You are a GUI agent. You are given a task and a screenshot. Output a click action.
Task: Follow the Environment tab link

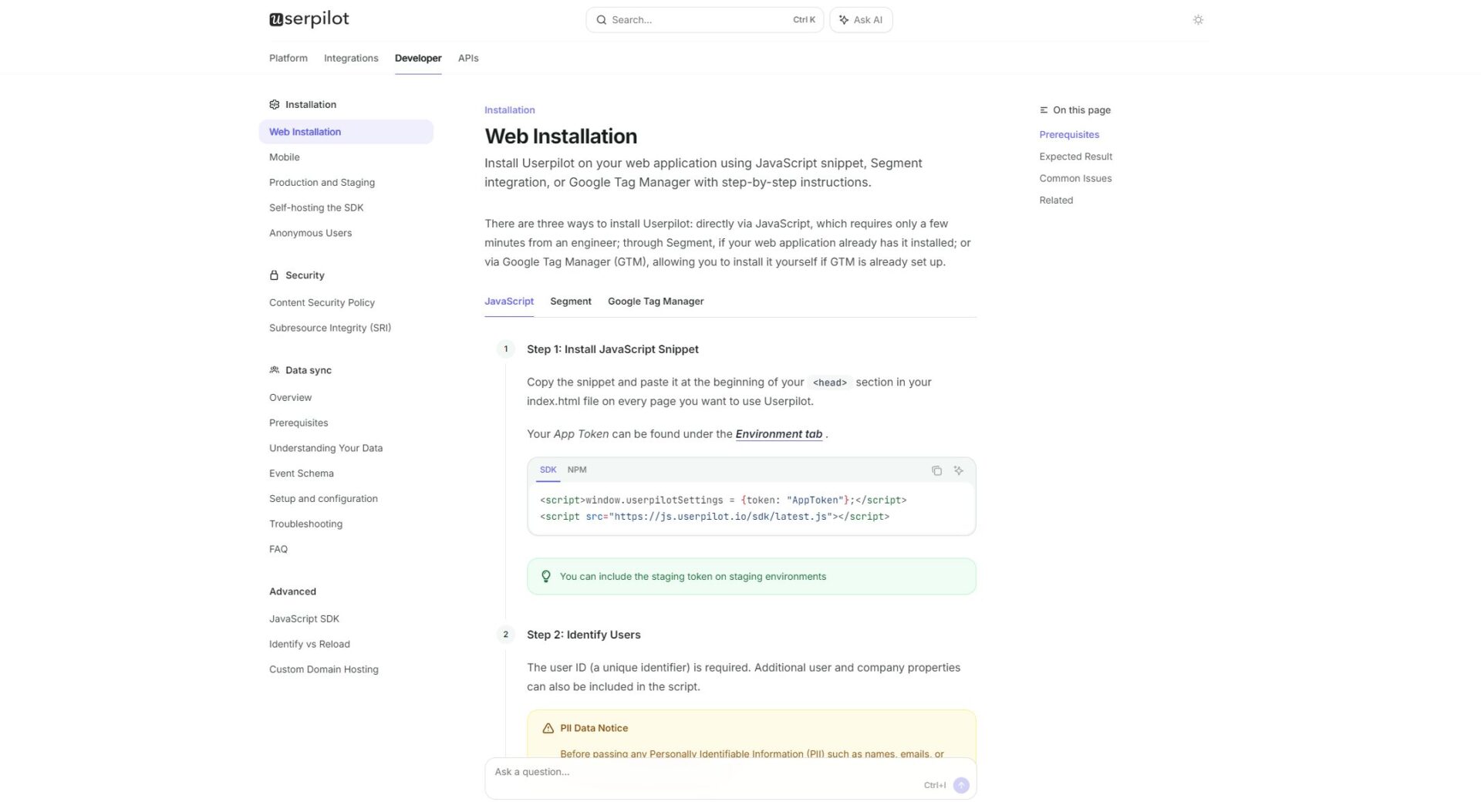tap(778, 434)
